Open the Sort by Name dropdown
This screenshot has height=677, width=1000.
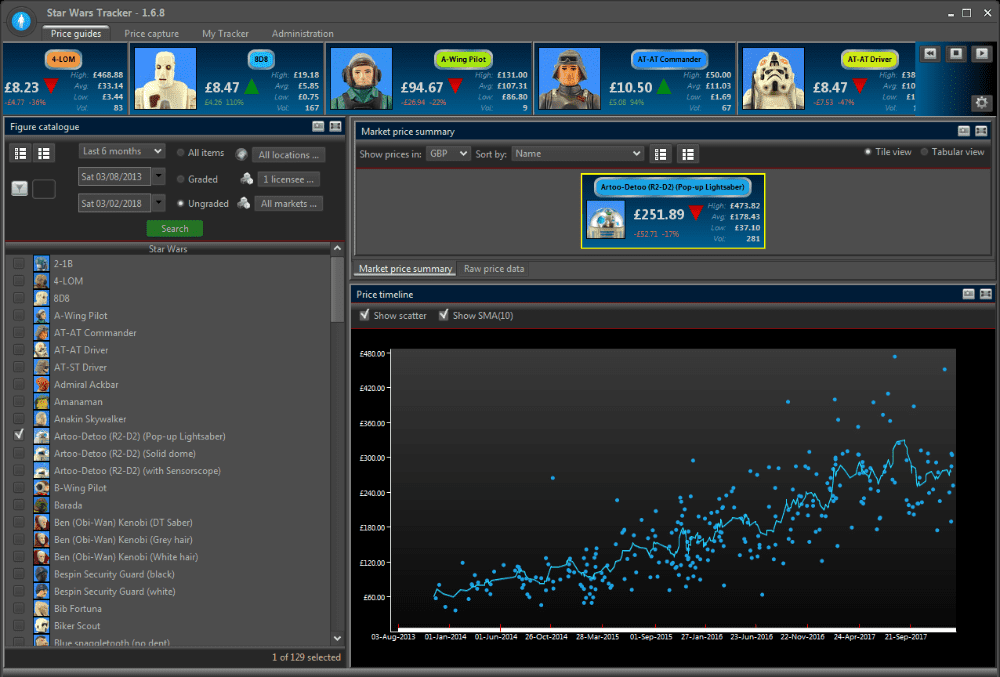(577, 154)
